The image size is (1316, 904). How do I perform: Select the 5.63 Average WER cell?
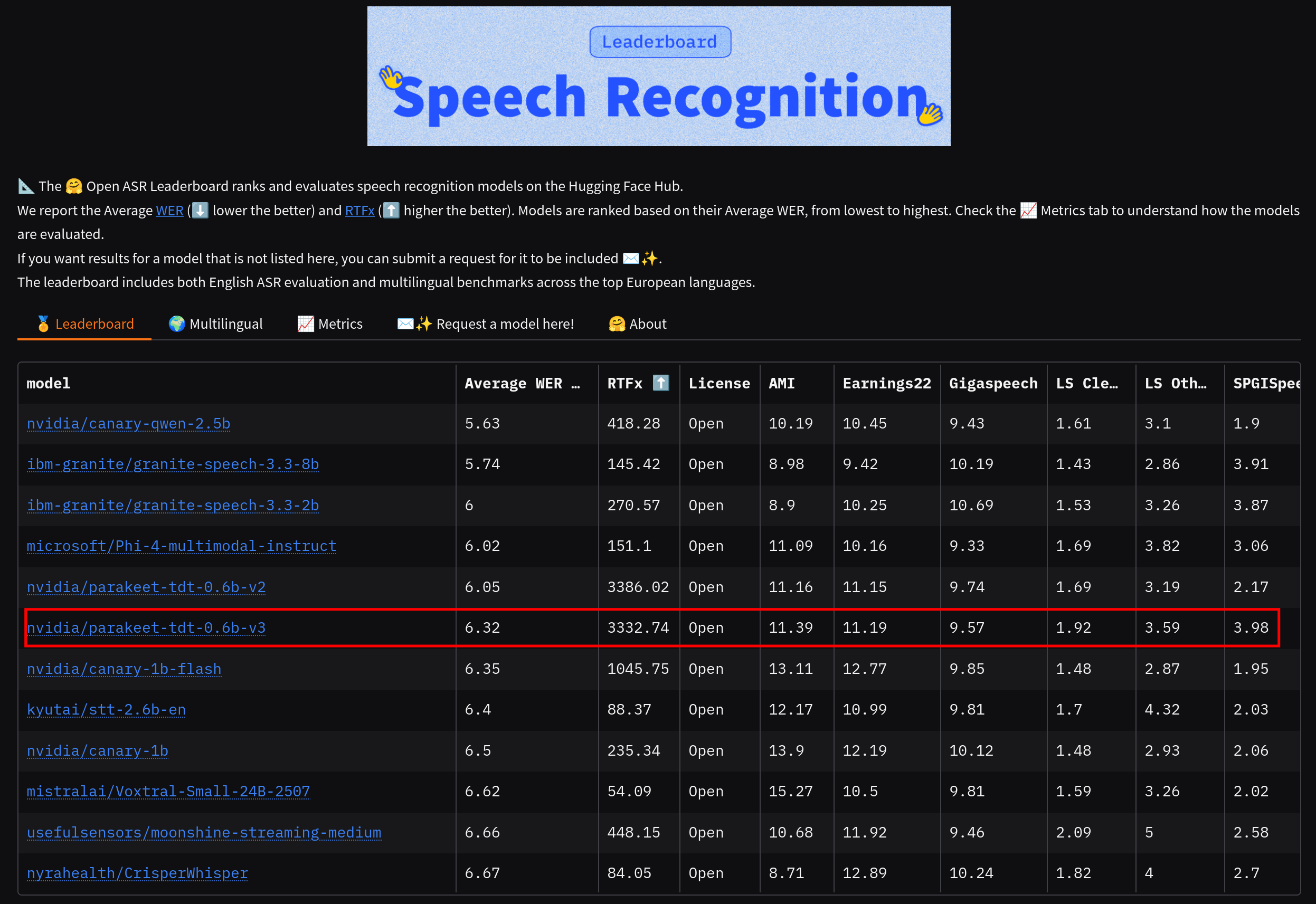(527, 424)
